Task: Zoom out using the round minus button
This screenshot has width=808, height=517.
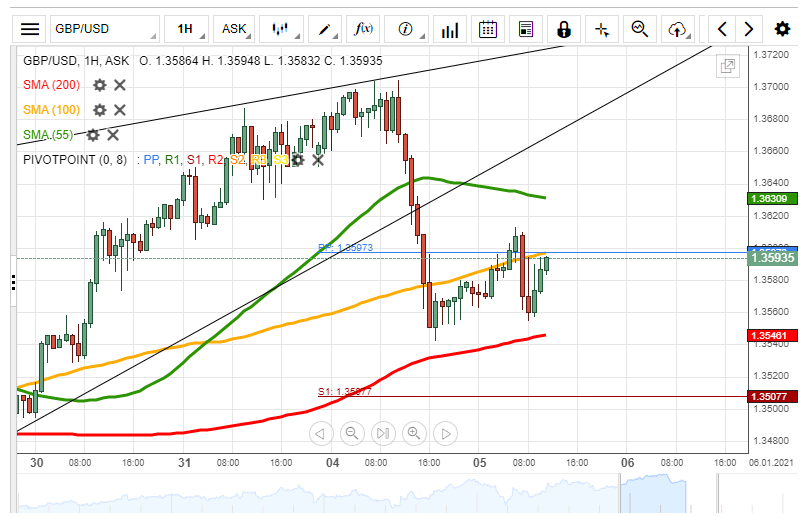Action: tap(351, 433)
